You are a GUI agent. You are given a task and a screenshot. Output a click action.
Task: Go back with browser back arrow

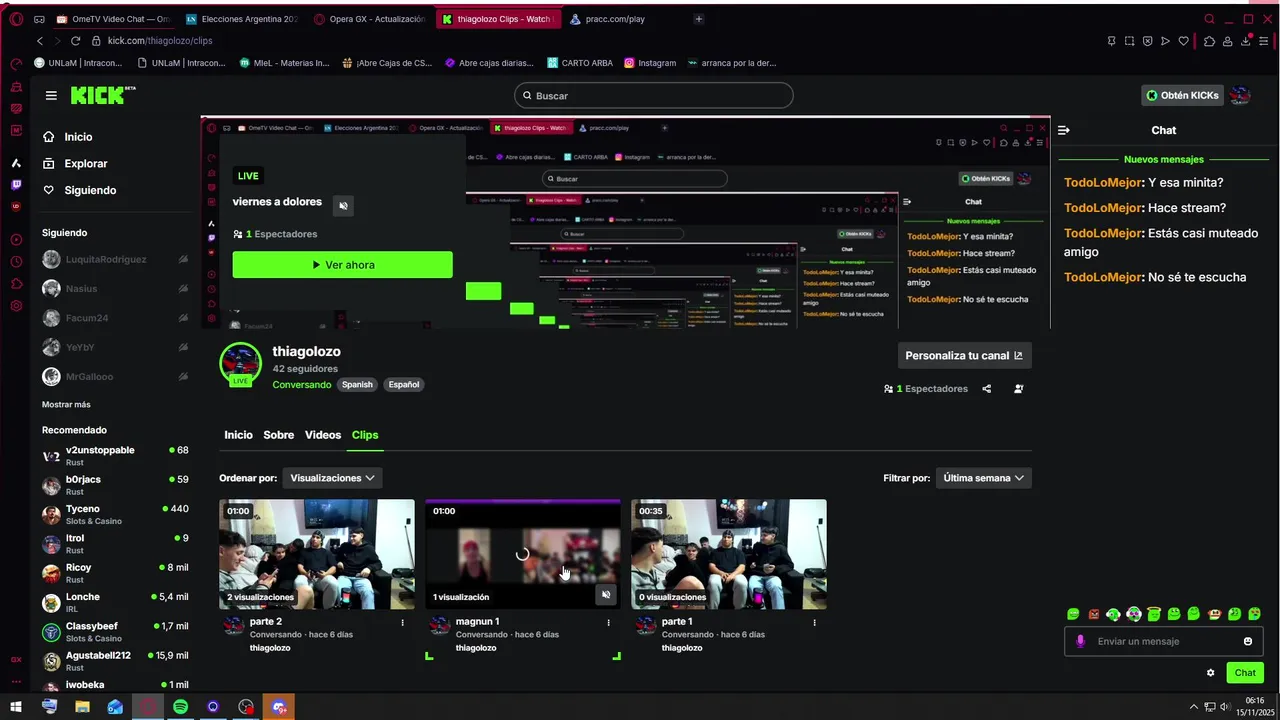pyautogui.click(x=40, y=41)
